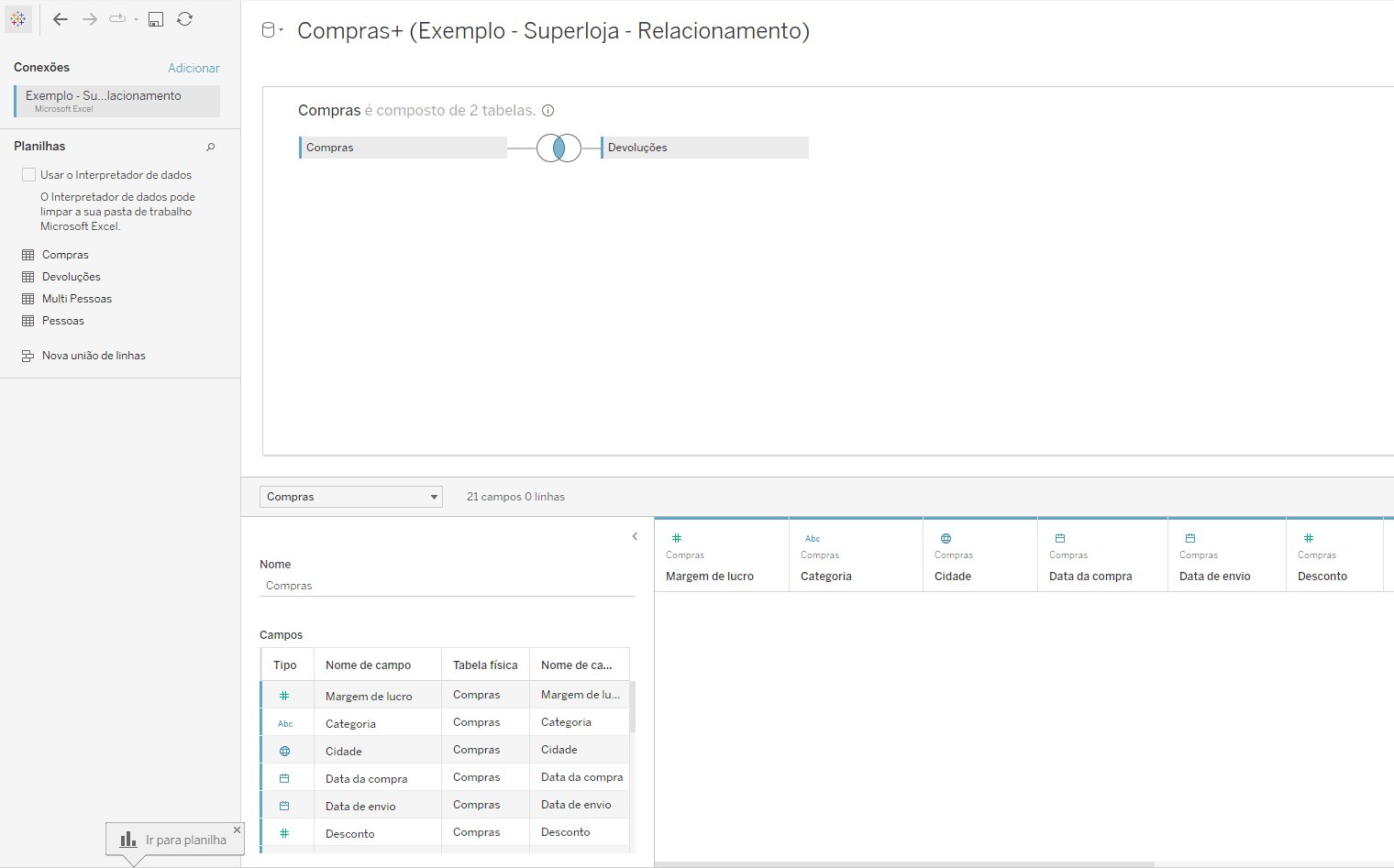1394x868 pixels.
Task: Select the Compras sheet in Planilhas
Action: (x=65, y=255)
